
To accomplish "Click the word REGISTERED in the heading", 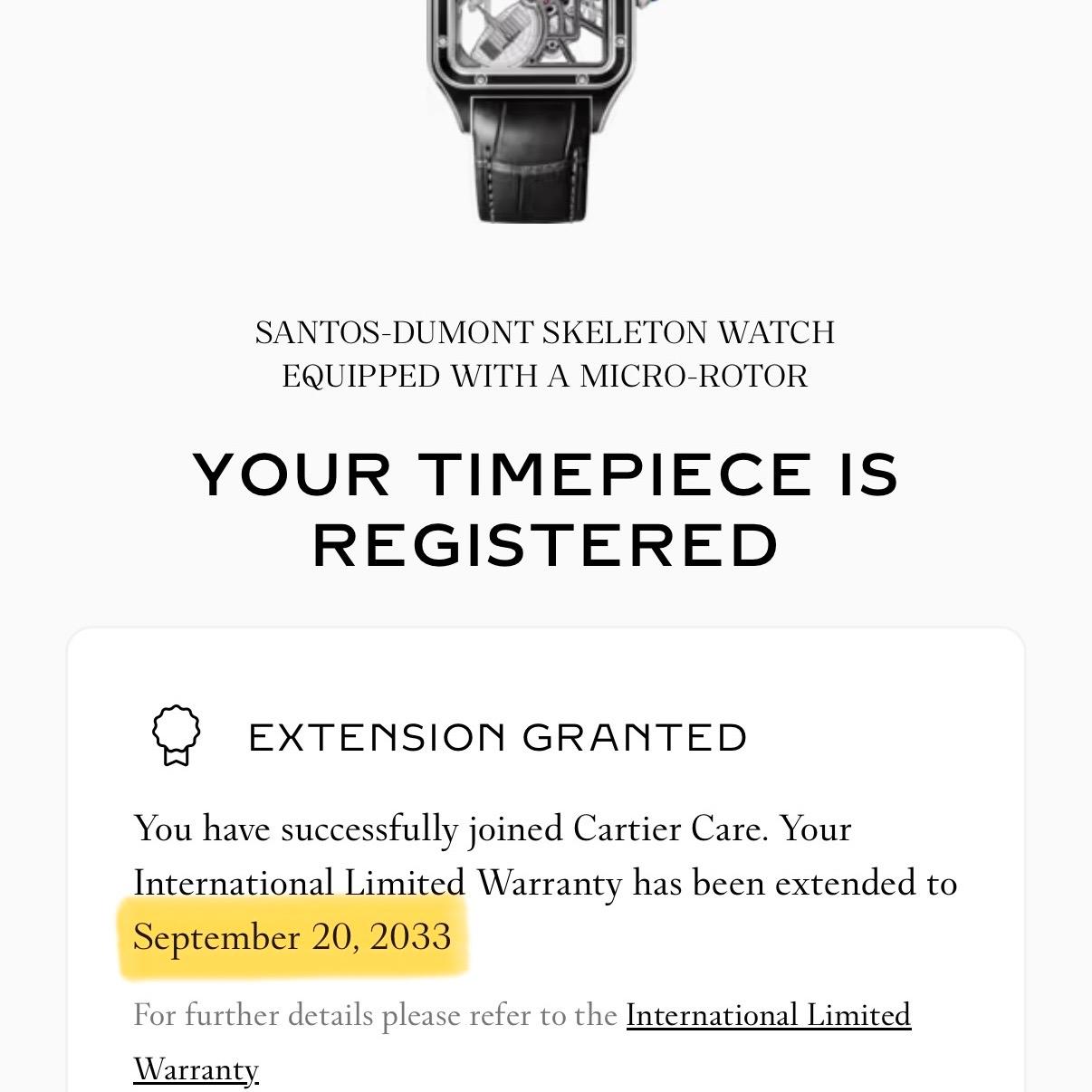I will (x=546, y=545).
